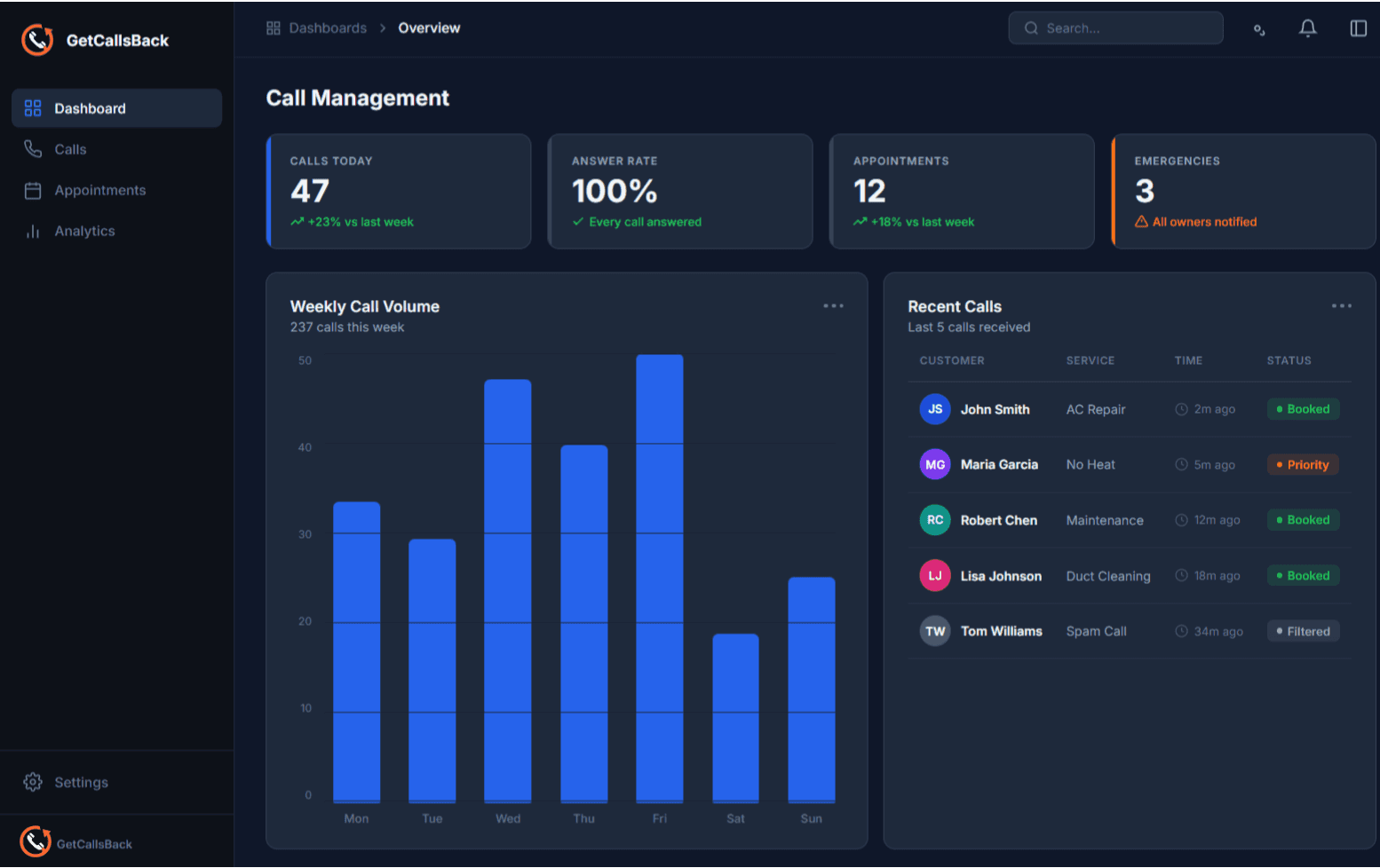The image size is (1380, 868).
Task: Click Tom Williams' Filtered status badge
Action: [x=1303, y=631]
